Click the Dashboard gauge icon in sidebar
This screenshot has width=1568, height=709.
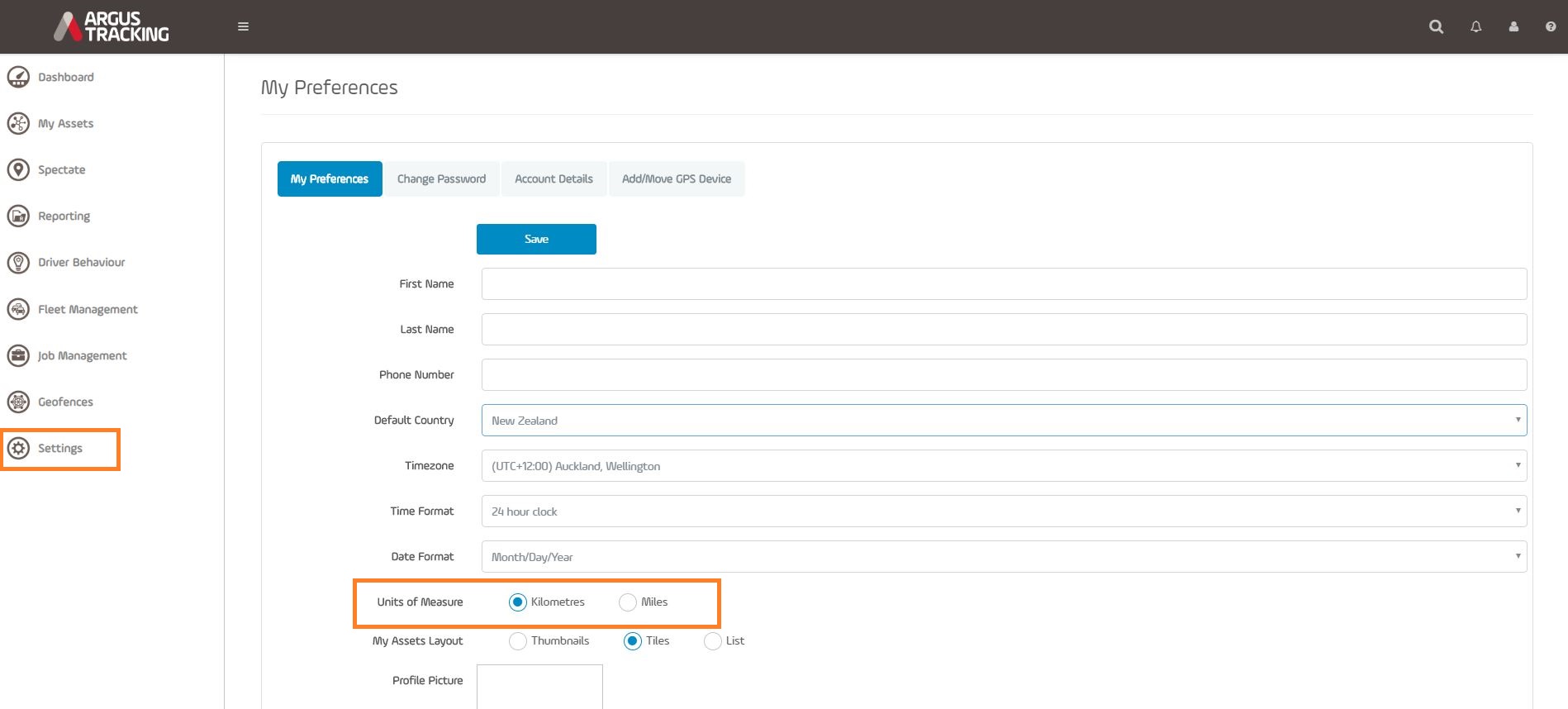tap(18, 77)
